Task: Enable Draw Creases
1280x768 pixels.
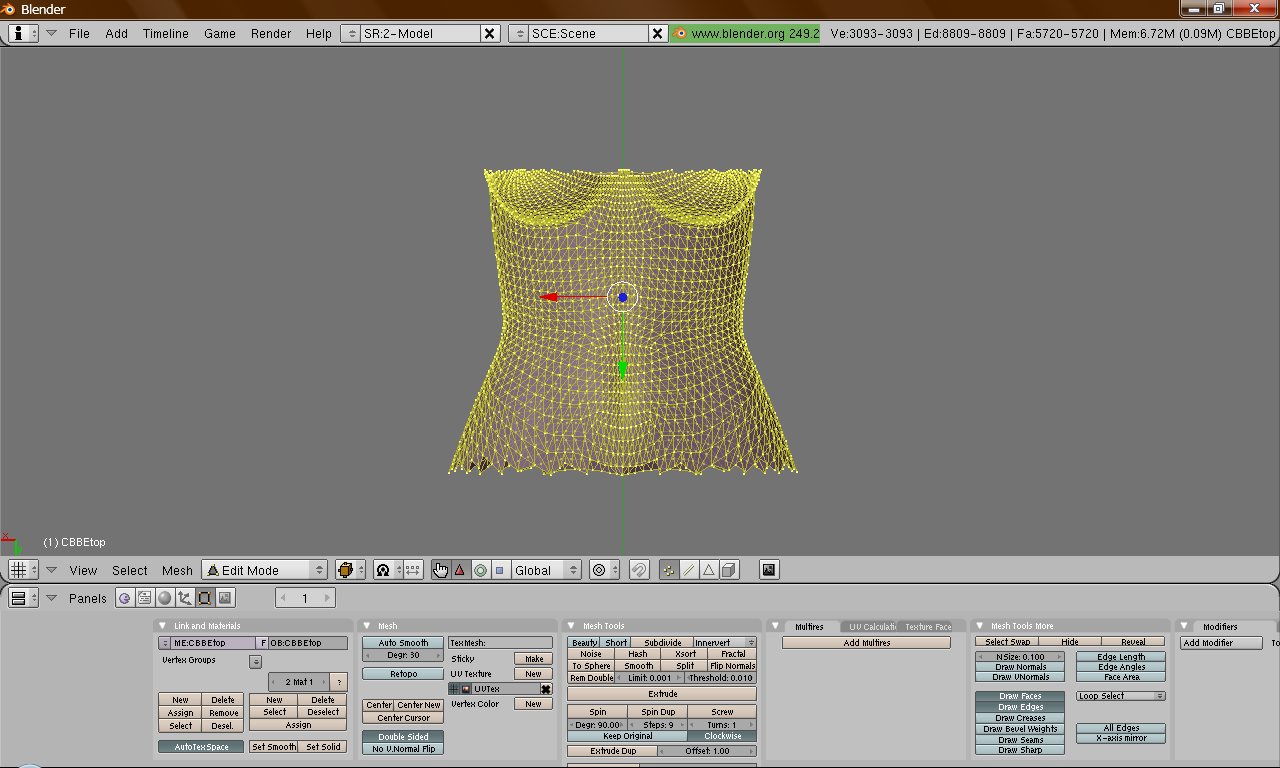Action: tap(1018, 718)
